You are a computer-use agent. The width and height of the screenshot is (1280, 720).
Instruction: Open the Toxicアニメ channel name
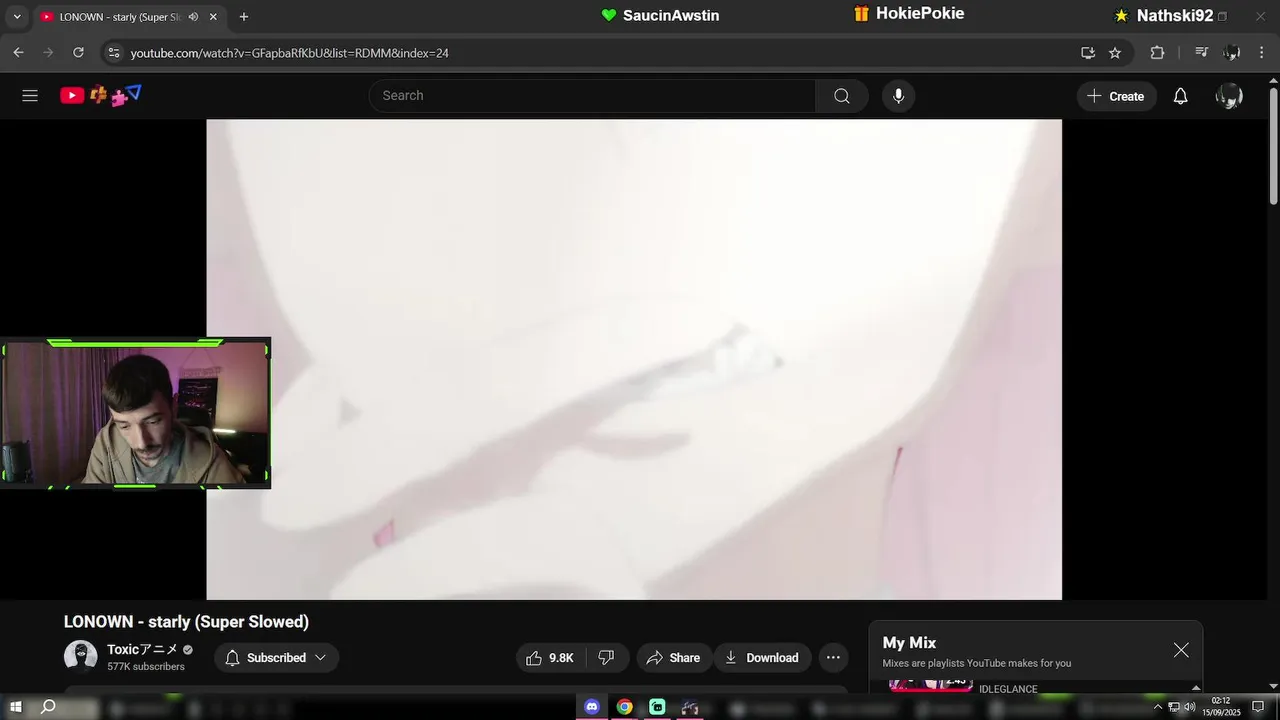[x=143, y=649]
